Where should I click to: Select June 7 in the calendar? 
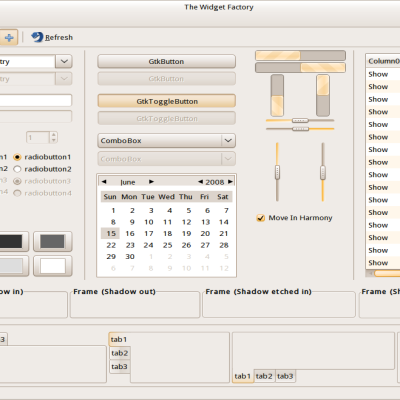(x=226, y=210)
